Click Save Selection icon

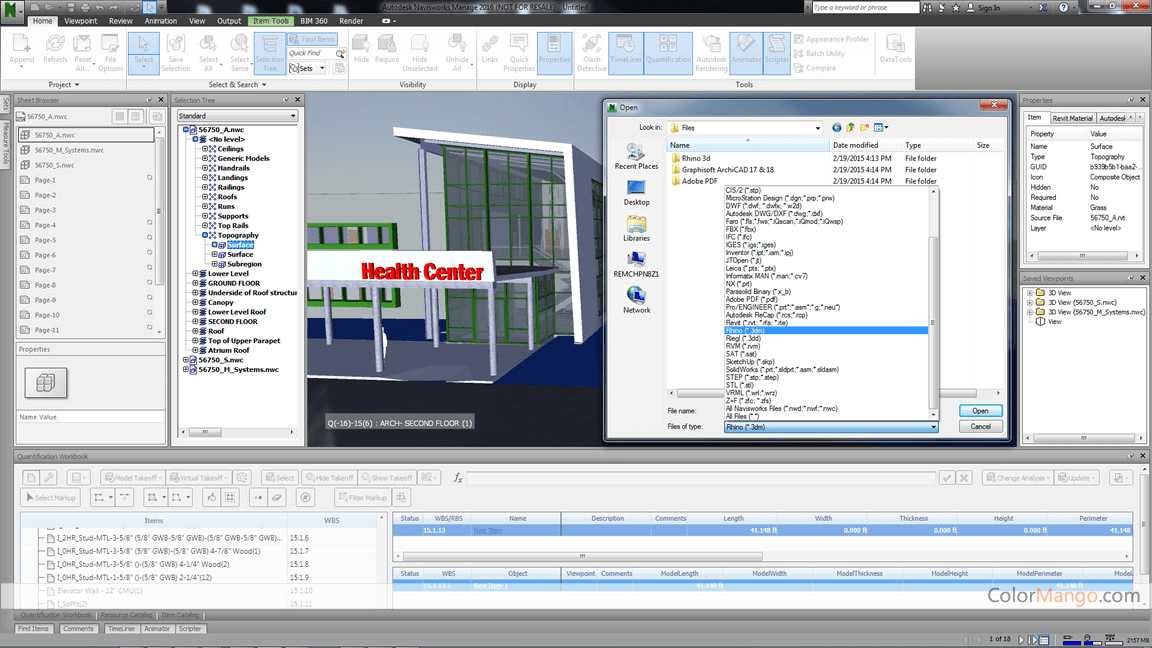pos(176,52)
